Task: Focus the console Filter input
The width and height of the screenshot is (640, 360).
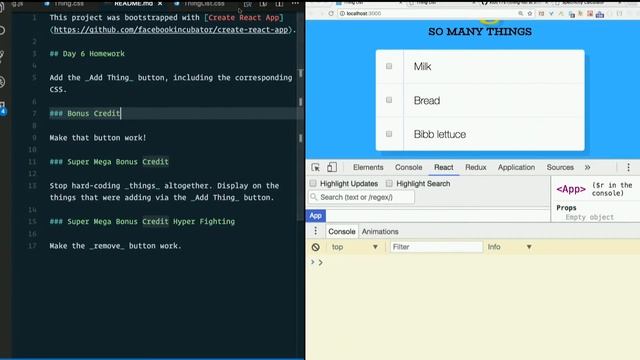Action: point(436,247)
